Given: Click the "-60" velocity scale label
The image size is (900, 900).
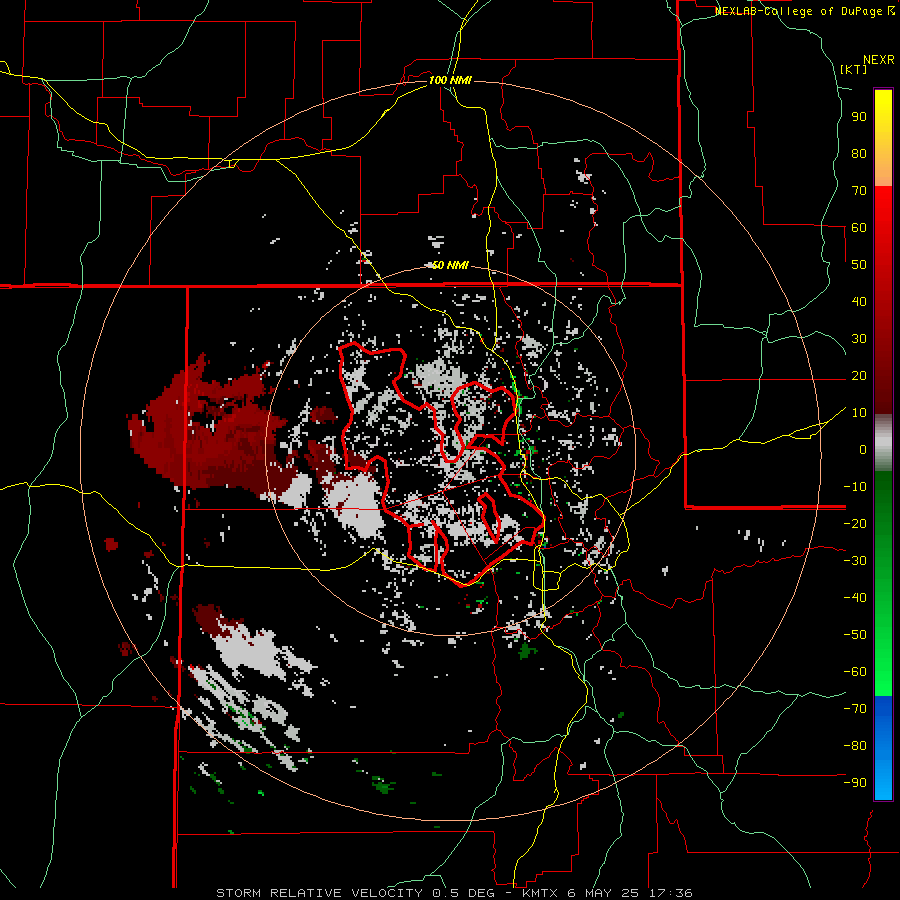Looking at the screenshot, I should tap(855, 672).
